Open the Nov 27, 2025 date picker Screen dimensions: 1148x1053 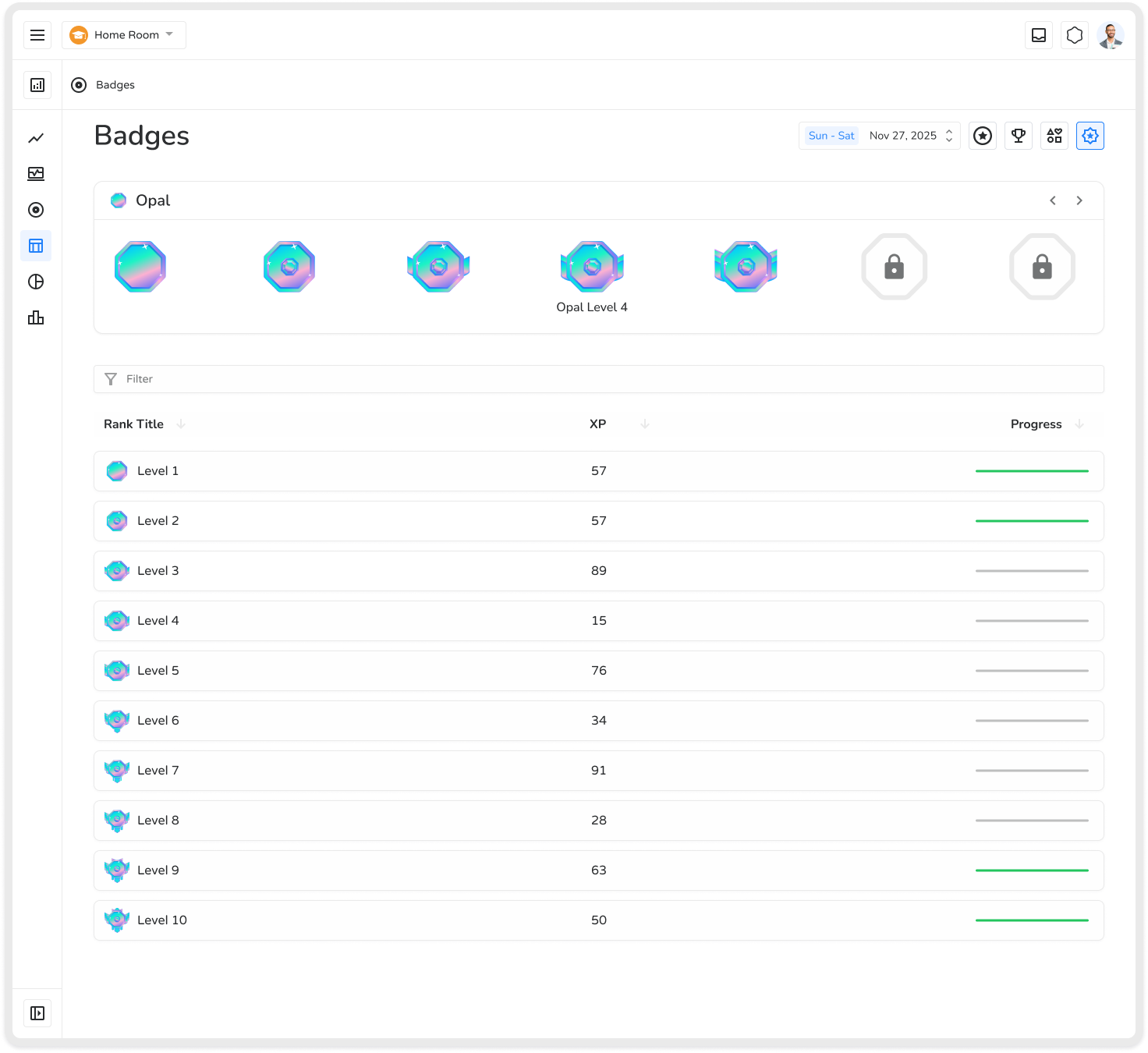[x=910, y=136]
